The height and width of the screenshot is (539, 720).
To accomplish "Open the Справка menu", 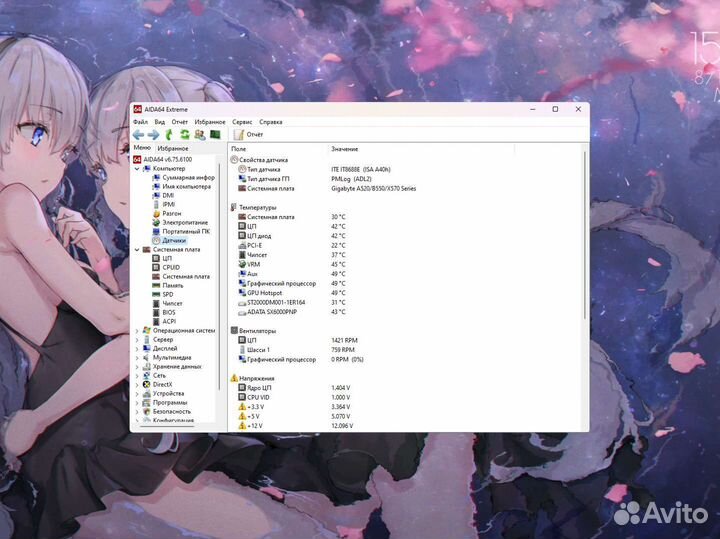I will (270, 122).
